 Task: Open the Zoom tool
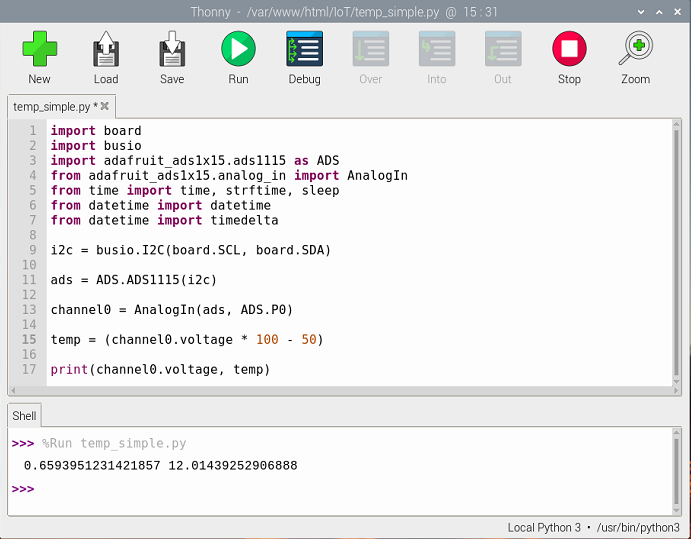click(635, 58)
